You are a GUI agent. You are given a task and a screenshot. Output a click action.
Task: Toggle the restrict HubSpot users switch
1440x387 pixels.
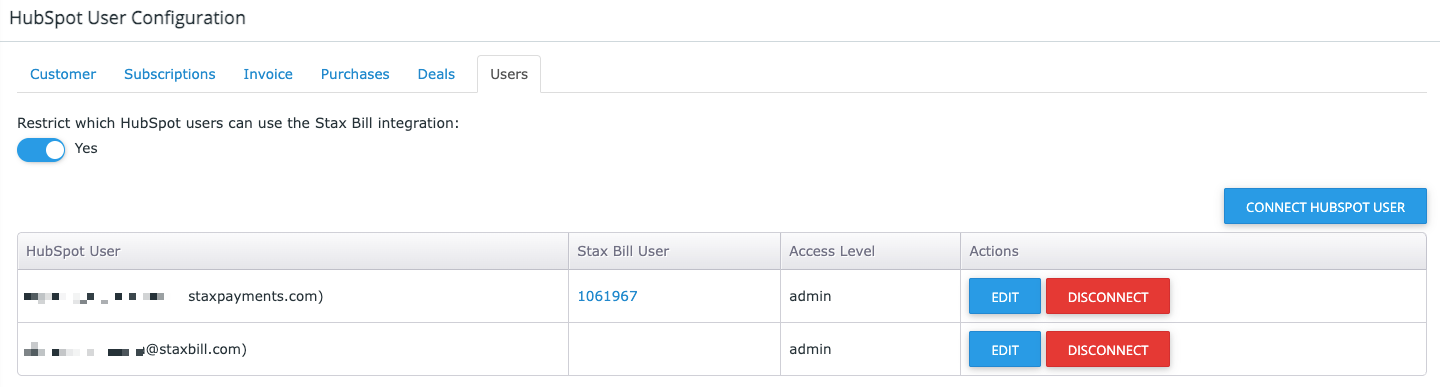point(41,149)
